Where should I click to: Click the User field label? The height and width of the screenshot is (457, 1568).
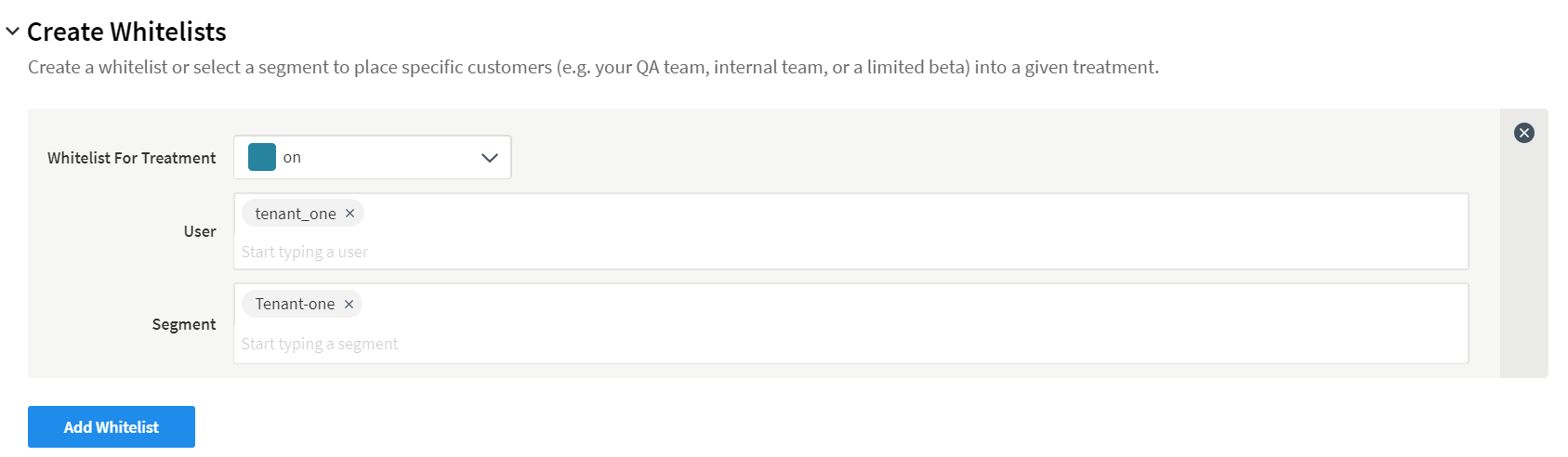point(200,231)
